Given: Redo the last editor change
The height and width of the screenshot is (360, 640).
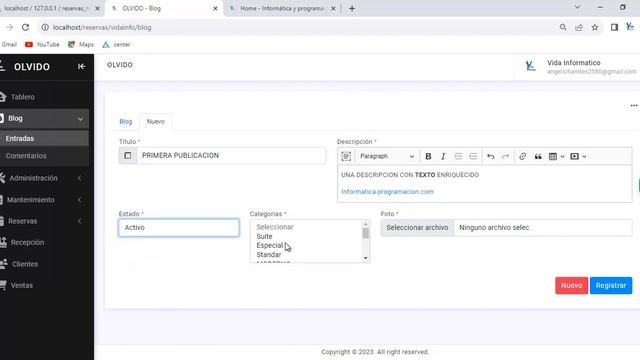Looking at the screenshot, I should click(505, 156).
